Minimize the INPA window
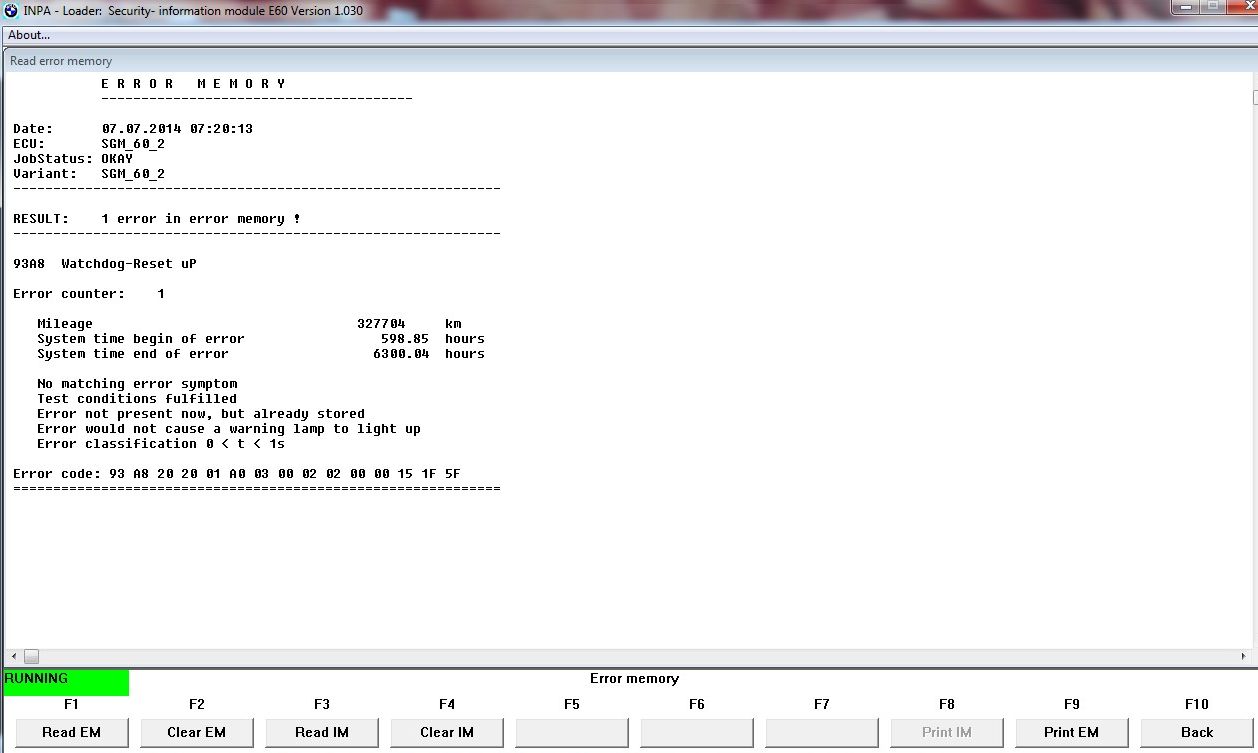 tap(1186, 7)
